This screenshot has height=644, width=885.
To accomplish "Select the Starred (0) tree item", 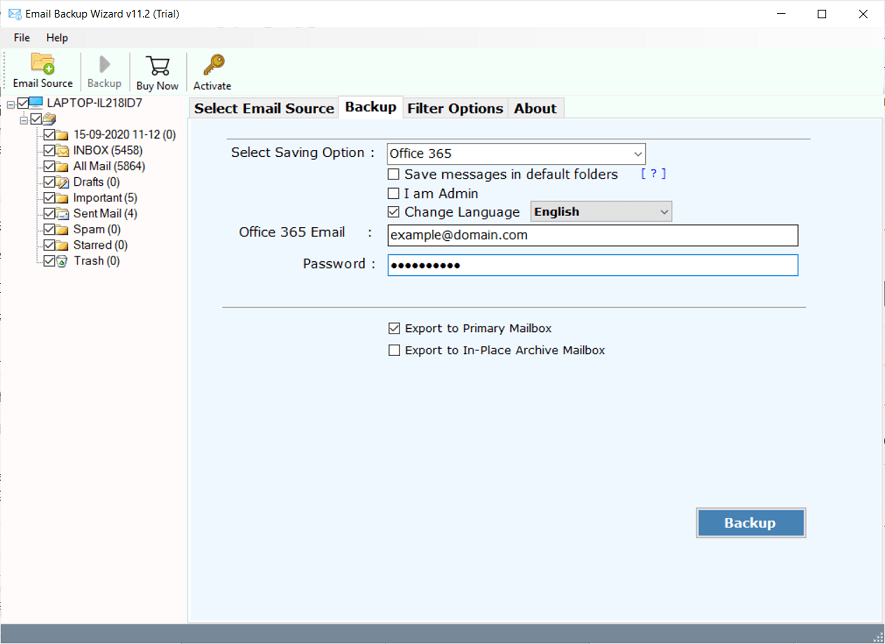I will point(100,246).
